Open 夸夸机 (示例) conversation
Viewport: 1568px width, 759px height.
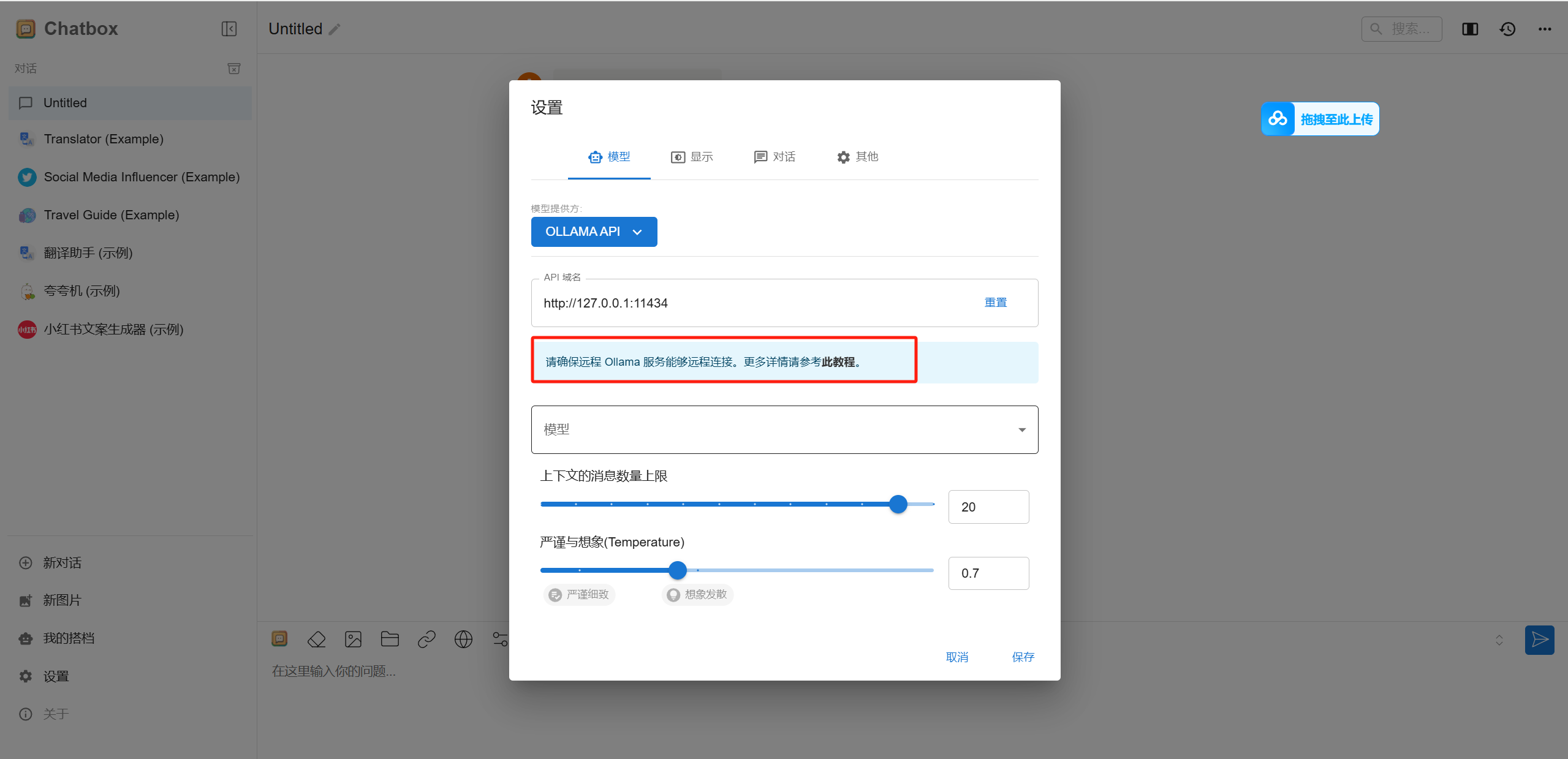coord(130,291)
